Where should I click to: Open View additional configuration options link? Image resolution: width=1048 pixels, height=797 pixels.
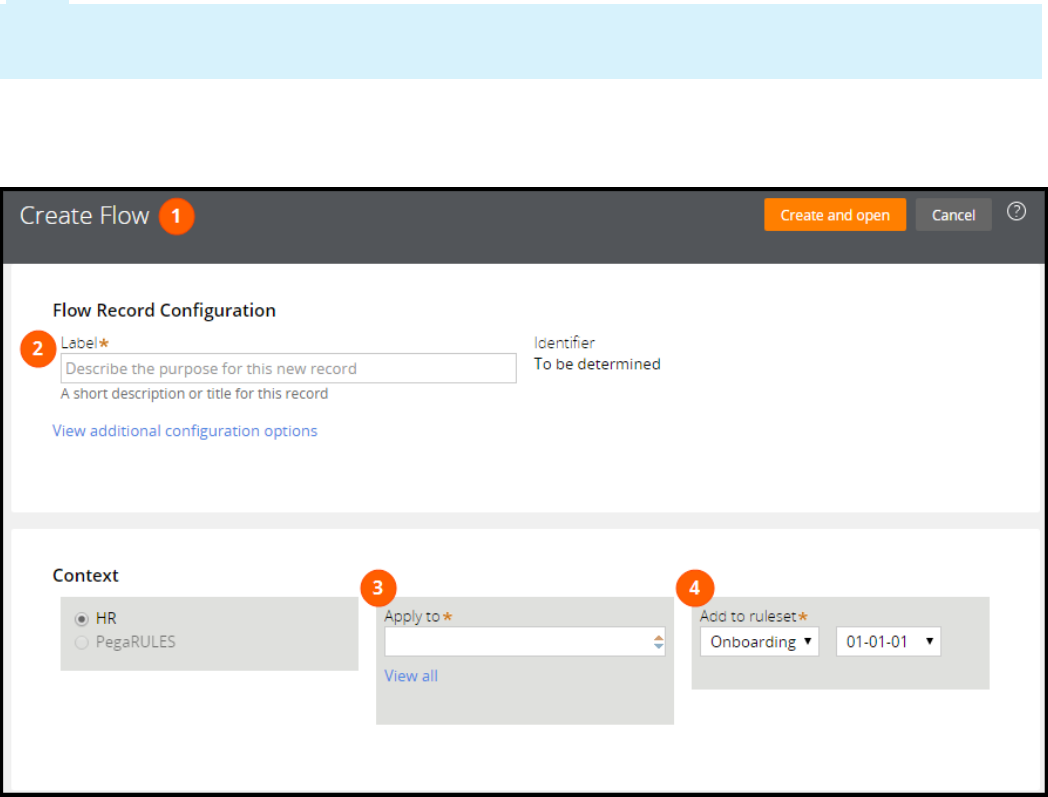tap(184, 431)
